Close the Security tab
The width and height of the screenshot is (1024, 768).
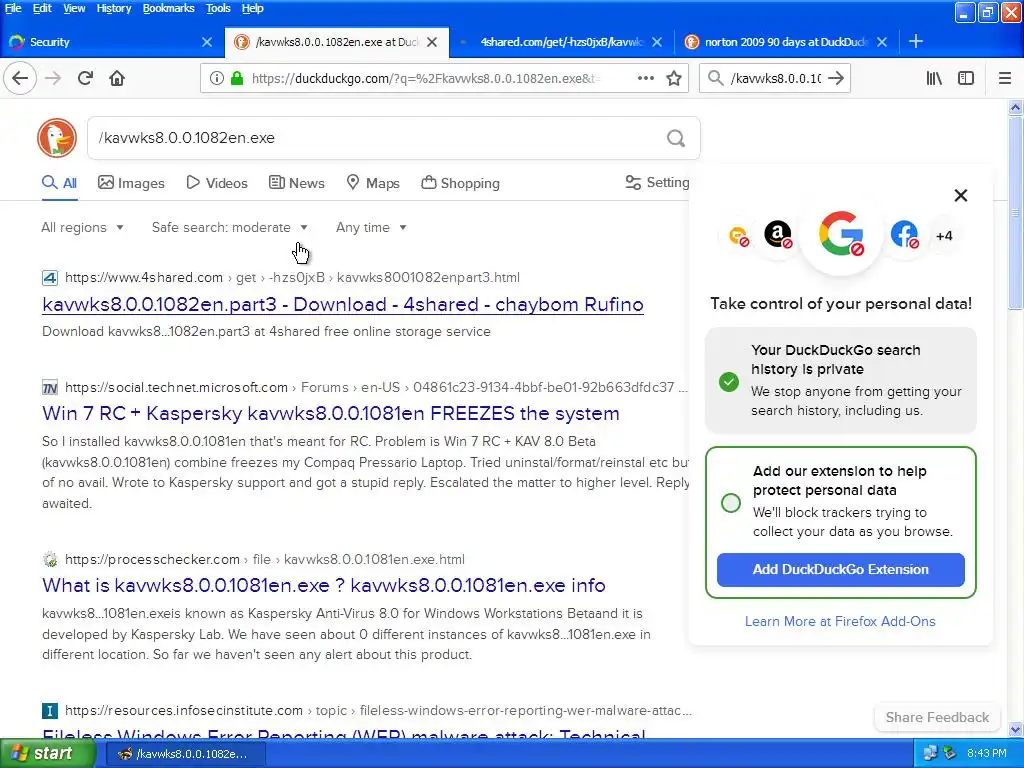pos(207,42)
